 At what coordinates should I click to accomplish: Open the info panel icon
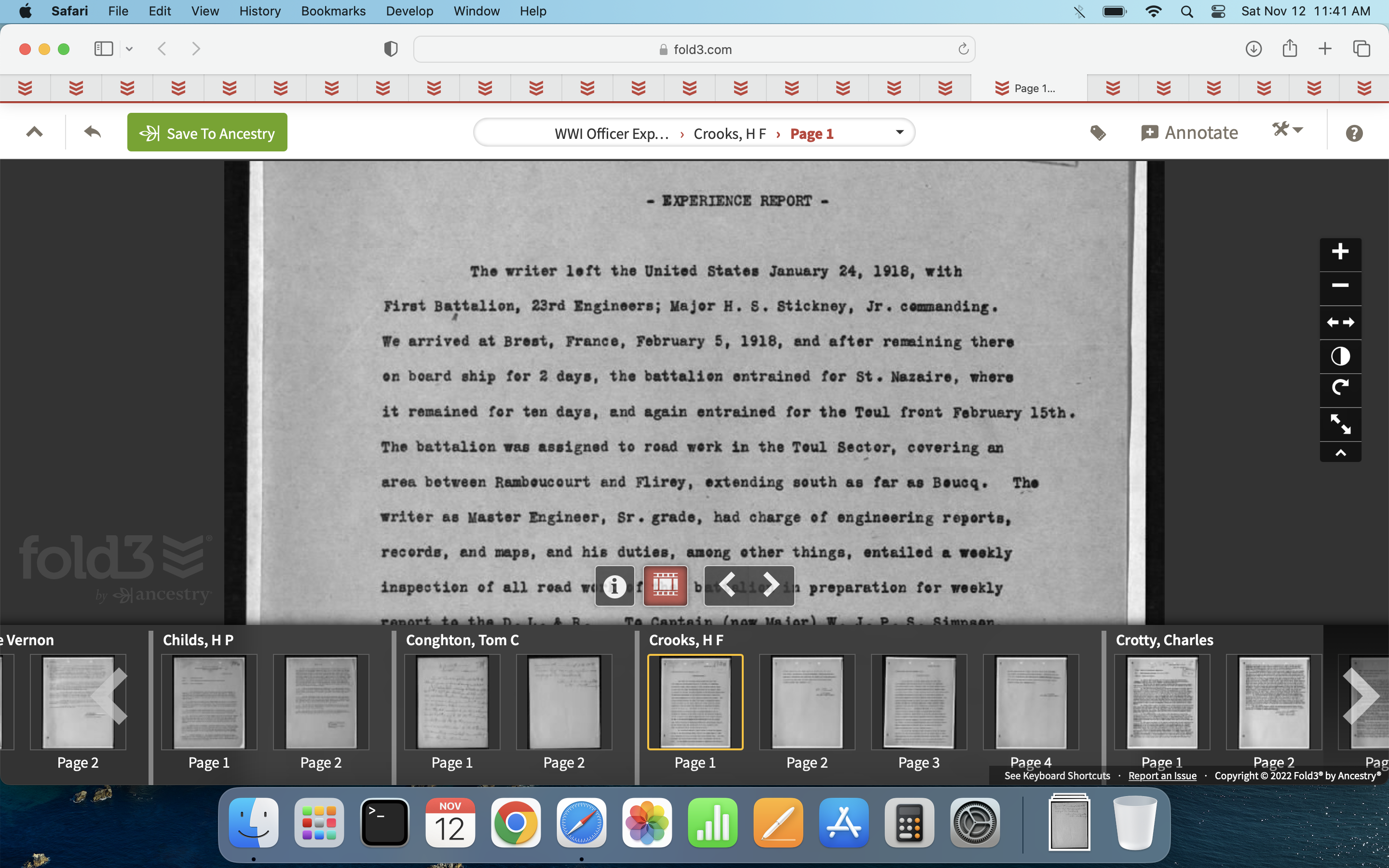[x=614, y=586]
